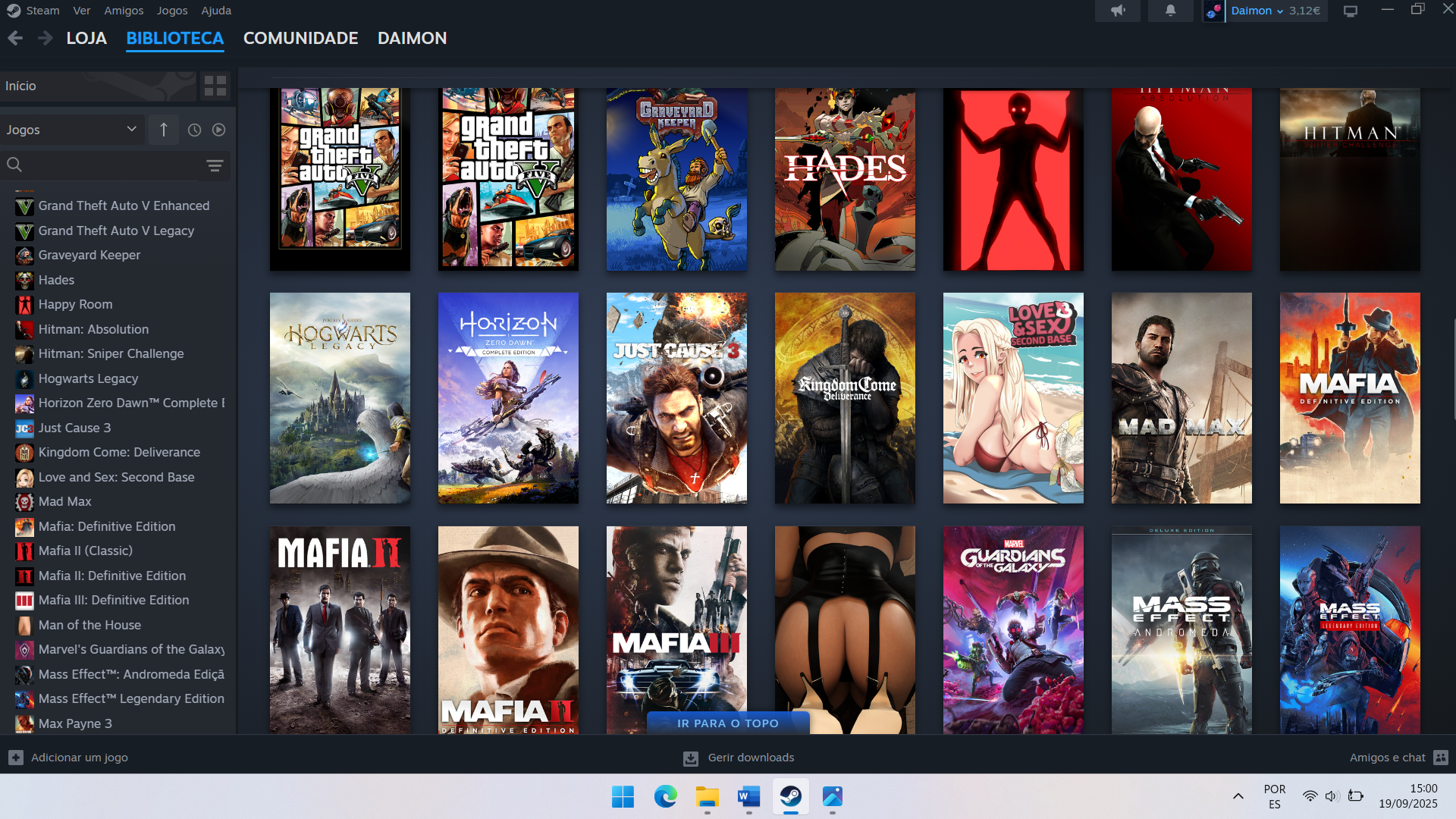Open advanced filter options icon

coord(215,165)
